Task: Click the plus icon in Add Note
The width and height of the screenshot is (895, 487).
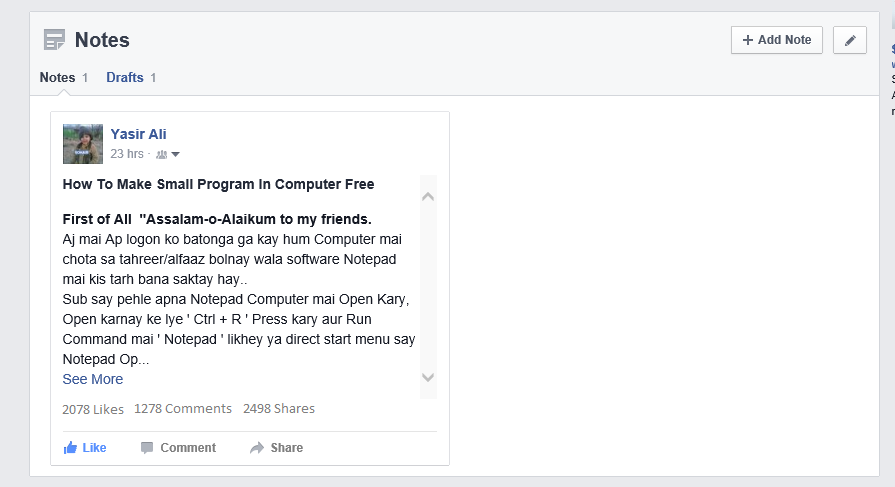Action: [x=747, y=40]
